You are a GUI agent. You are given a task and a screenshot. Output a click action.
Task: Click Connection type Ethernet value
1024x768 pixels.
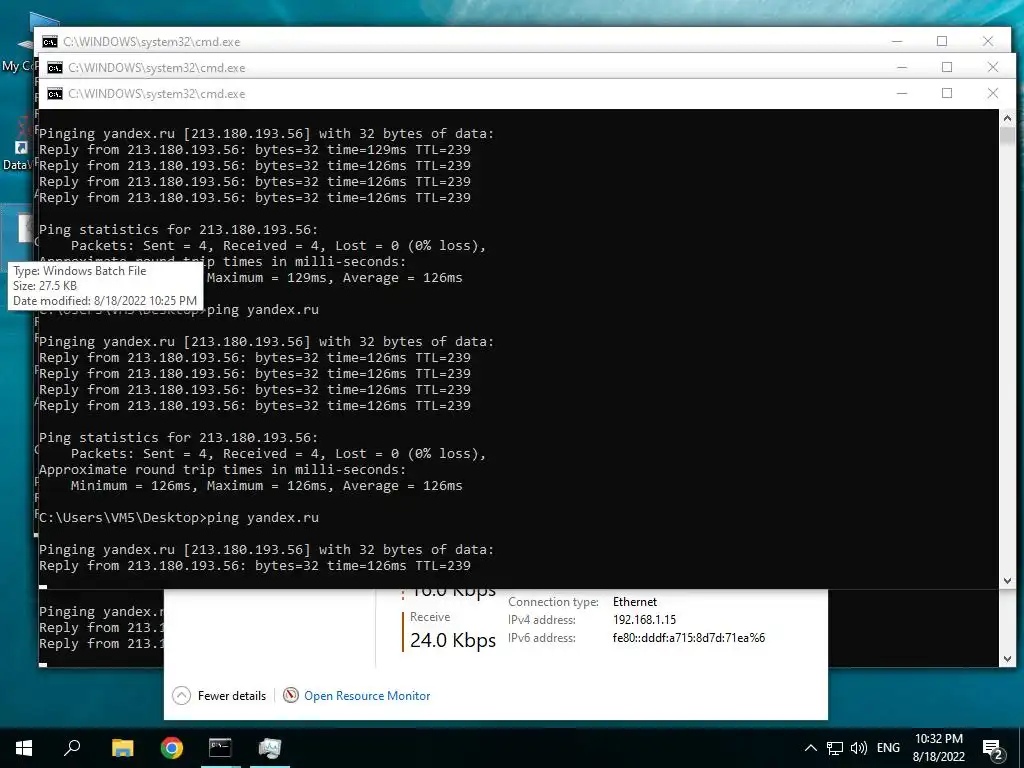(635, 601)
